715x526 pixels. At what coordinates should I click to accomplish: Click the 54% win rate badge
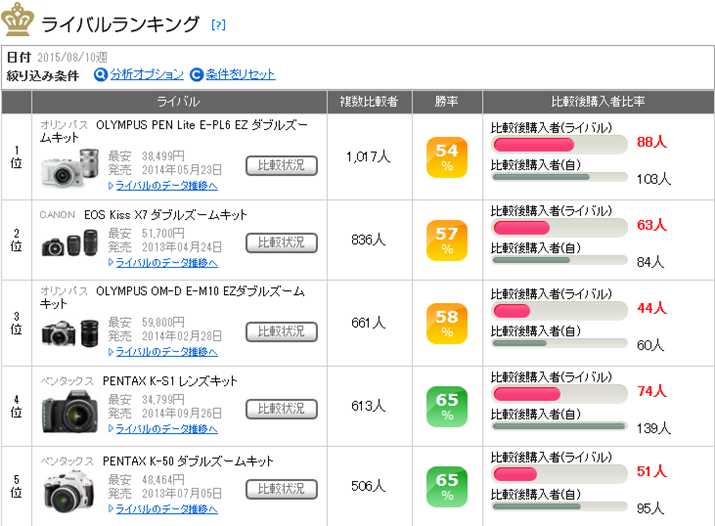(x=447, y=157)
